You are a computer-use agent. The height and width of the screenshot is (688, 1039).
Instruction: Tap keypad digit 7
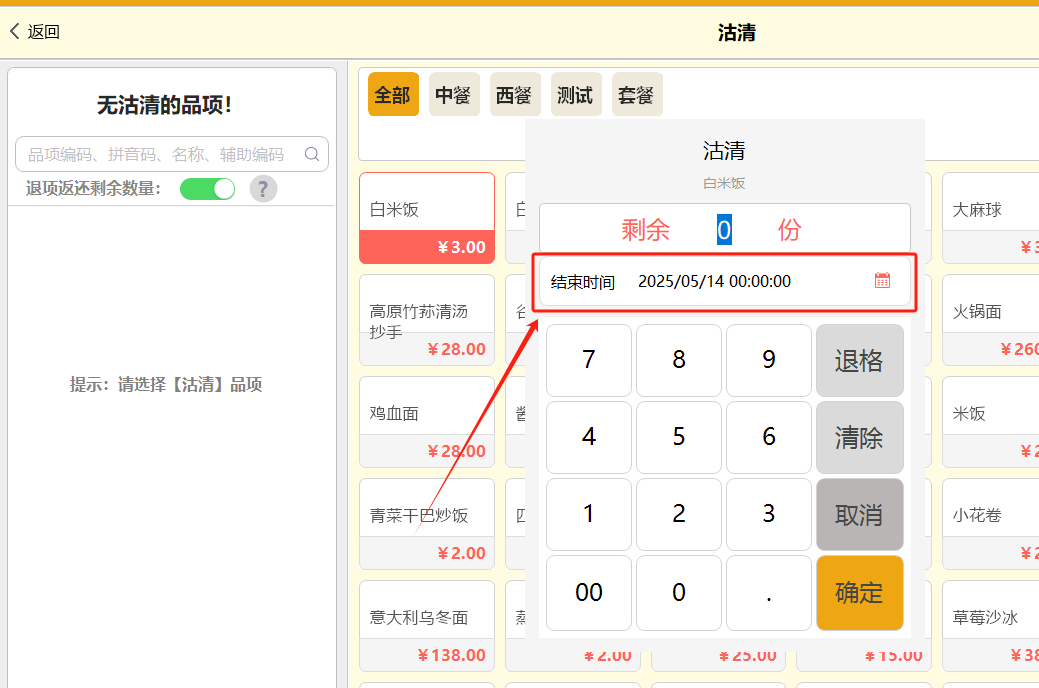pos(589,361)
